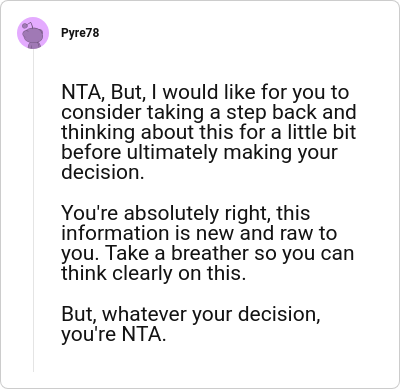The width and height of the screenshot is (400, 389).
Task: Click the line "before ultimately making your"
Action: tap(199, 153)
